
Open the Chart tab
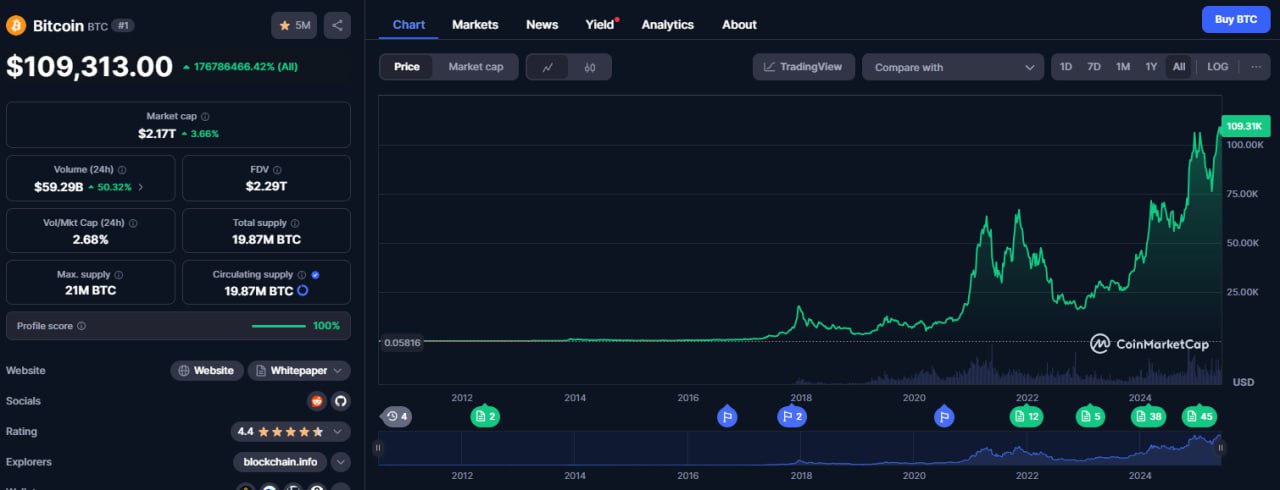408,24
